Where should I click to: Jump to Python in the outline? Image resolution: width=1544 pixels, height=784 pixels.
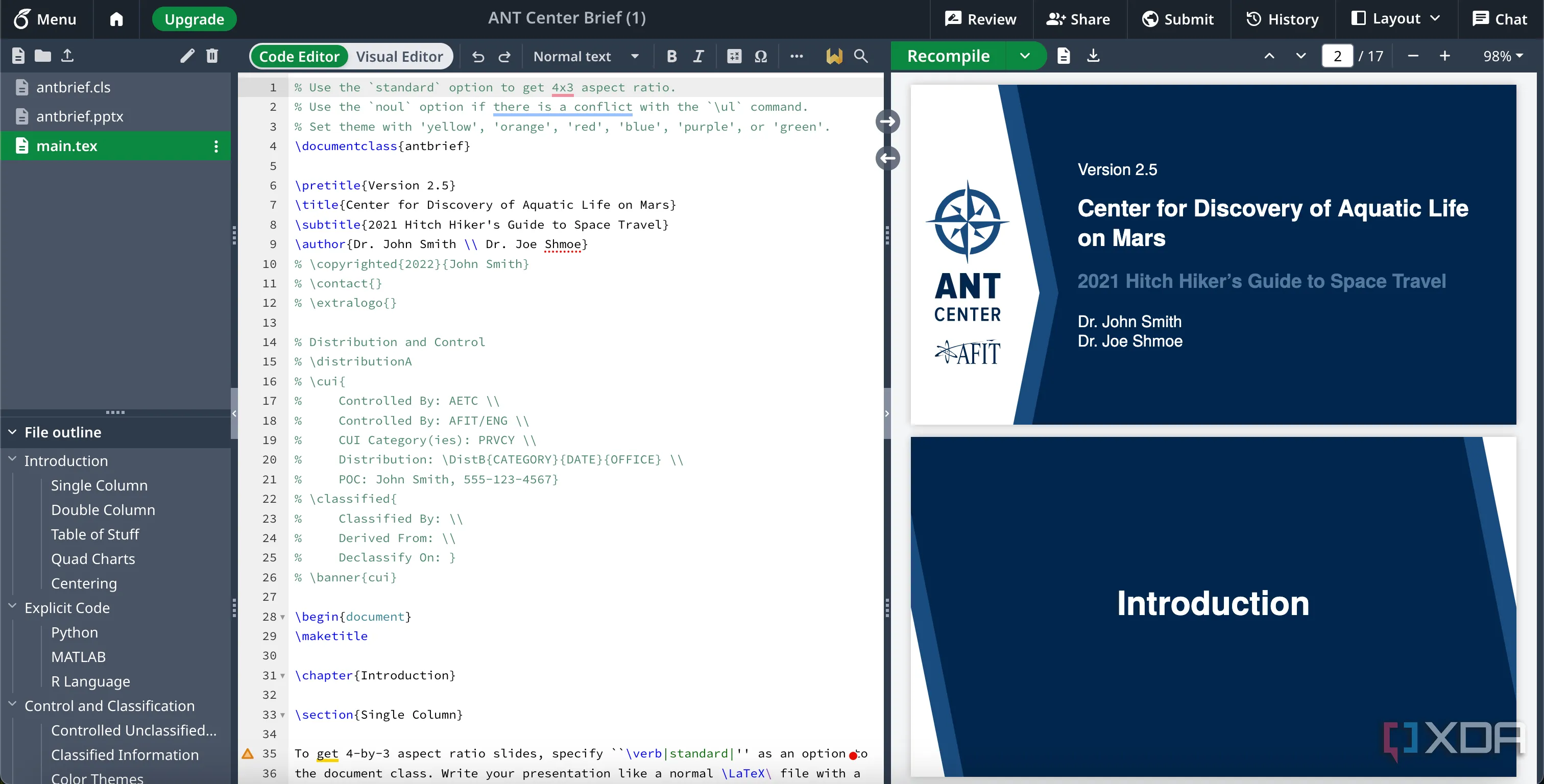coord(75,633)
